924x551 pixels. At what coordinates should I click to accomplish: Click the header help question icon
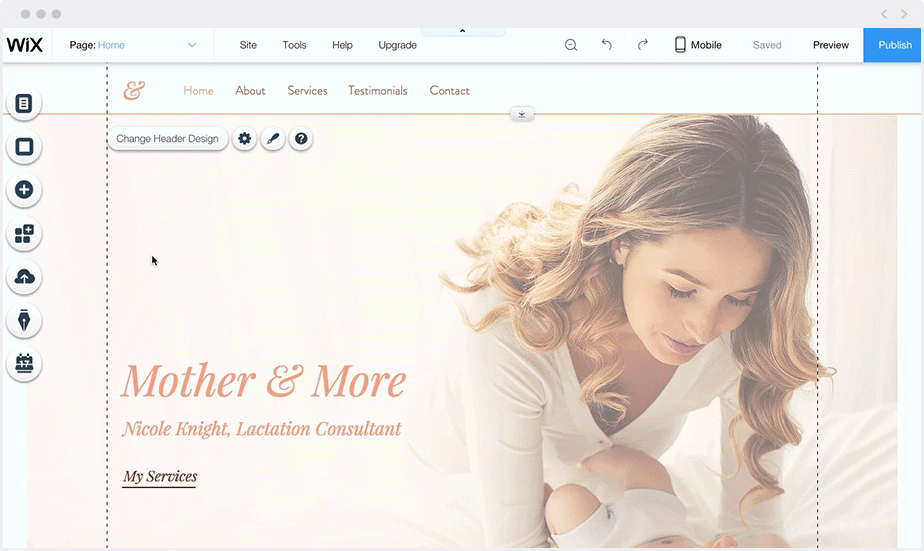click(301, 138)
